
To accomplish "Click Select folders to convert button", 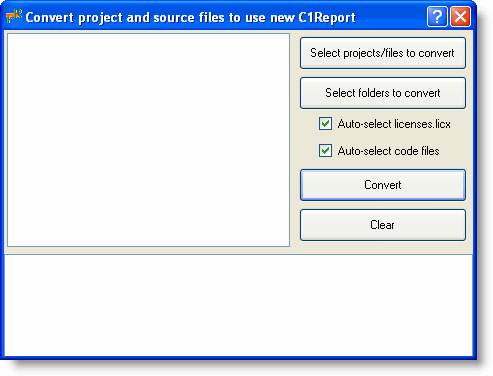I will click(x=383, y=93).
